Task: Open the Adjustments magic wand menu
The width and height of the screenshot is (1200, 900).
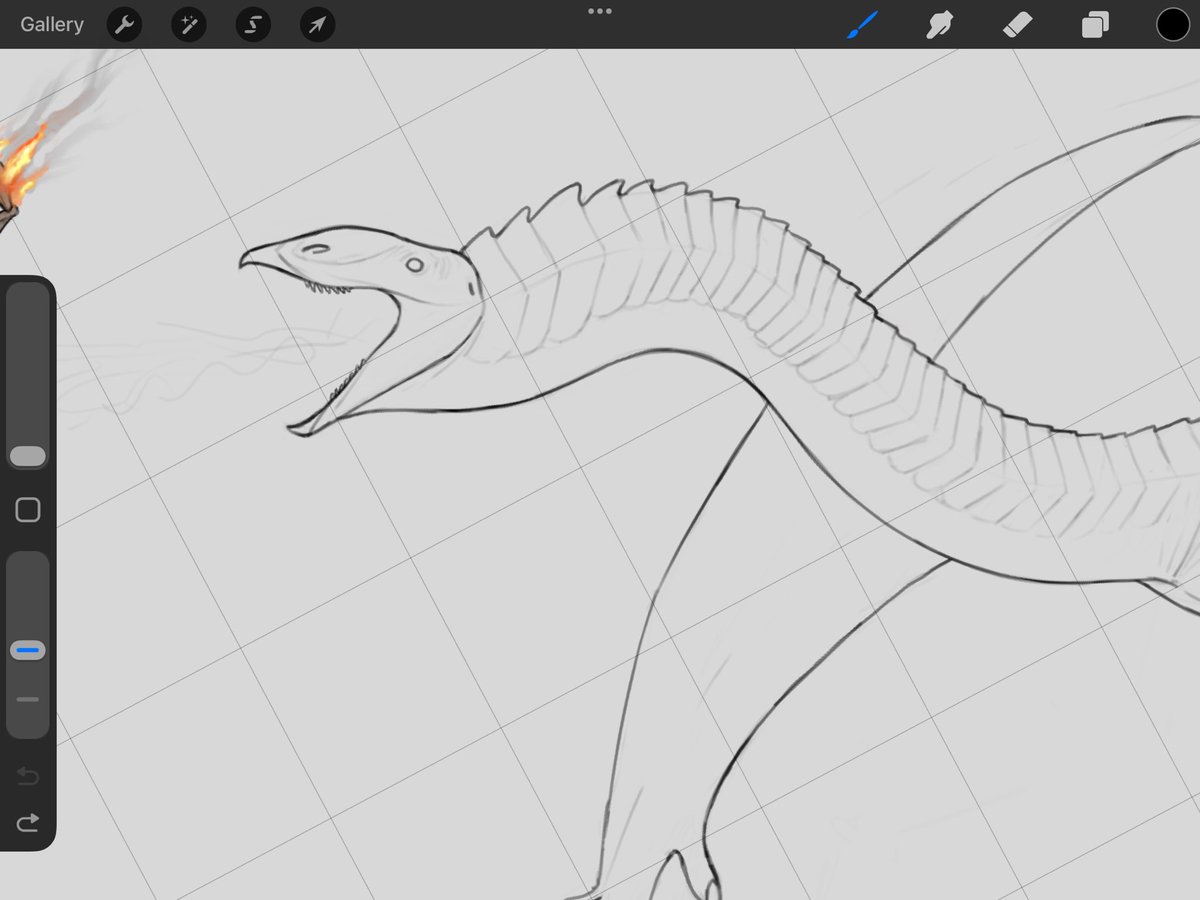Action: (x=188, y=25)
